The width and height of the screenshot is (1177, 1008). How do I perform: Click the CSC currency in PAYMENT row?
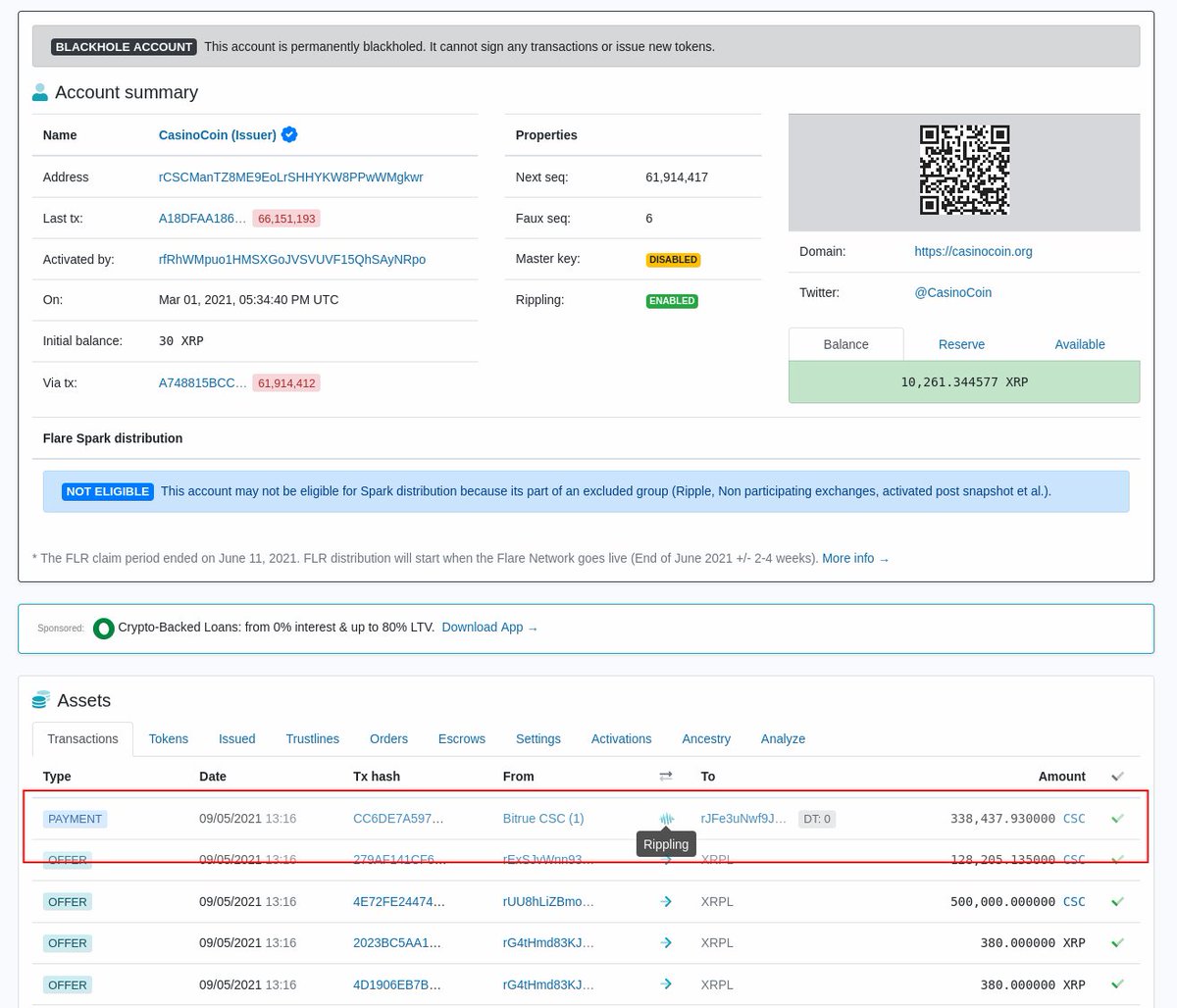click(x=1074, y=818)
